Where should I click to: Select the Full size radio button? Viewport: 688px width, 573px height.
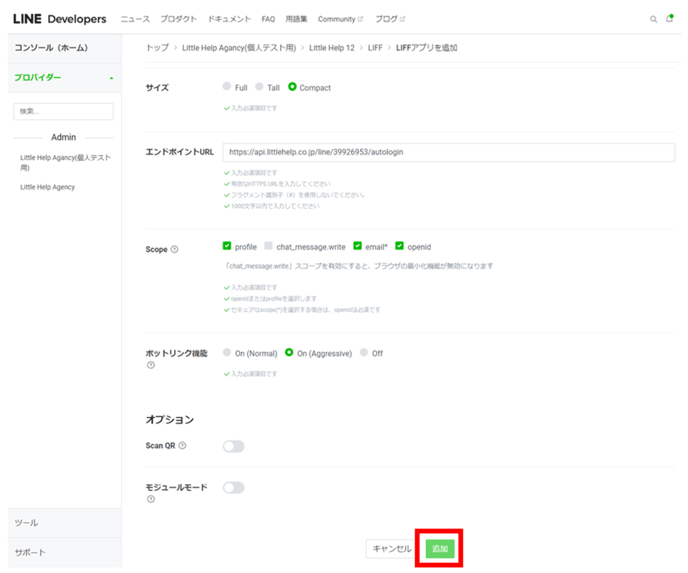[228, 87]
